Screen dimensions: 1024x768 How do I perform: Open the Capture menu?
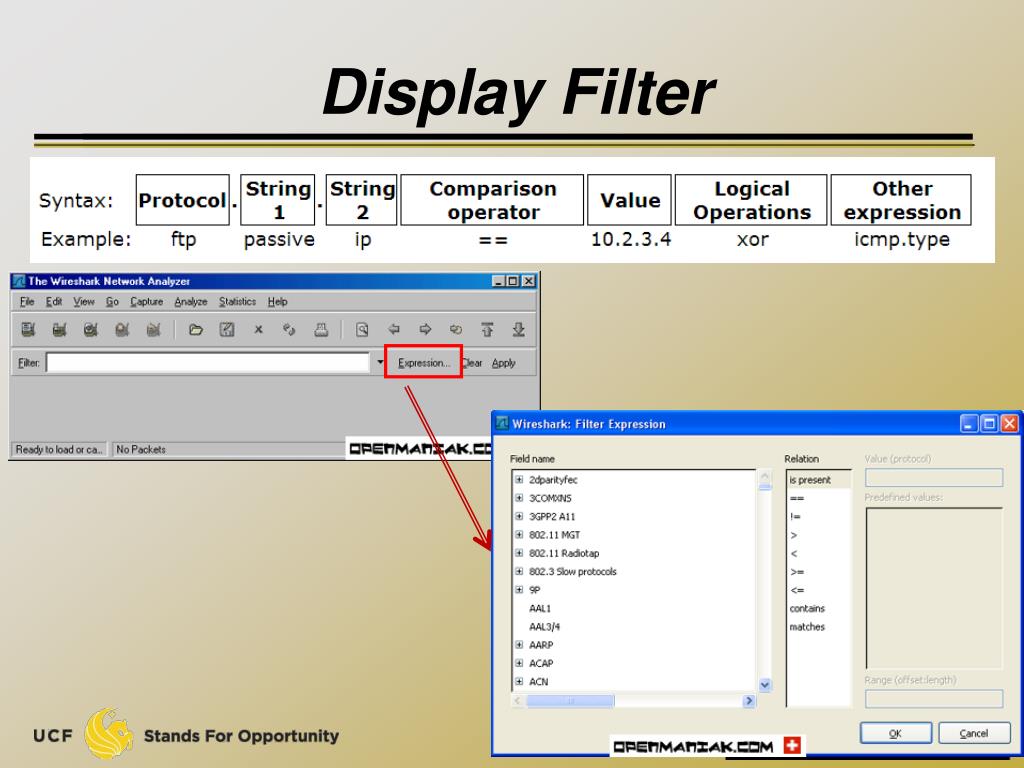point(146,302)
